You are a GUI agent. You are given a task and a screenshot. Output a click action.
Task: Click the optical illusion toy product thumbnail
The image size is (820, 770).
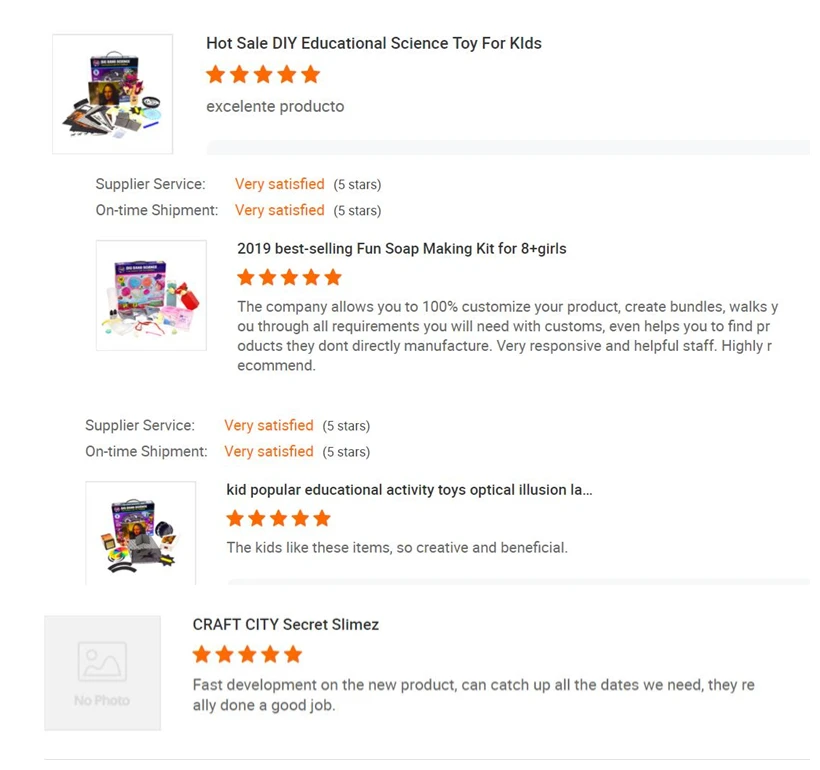tap(140, 533)
